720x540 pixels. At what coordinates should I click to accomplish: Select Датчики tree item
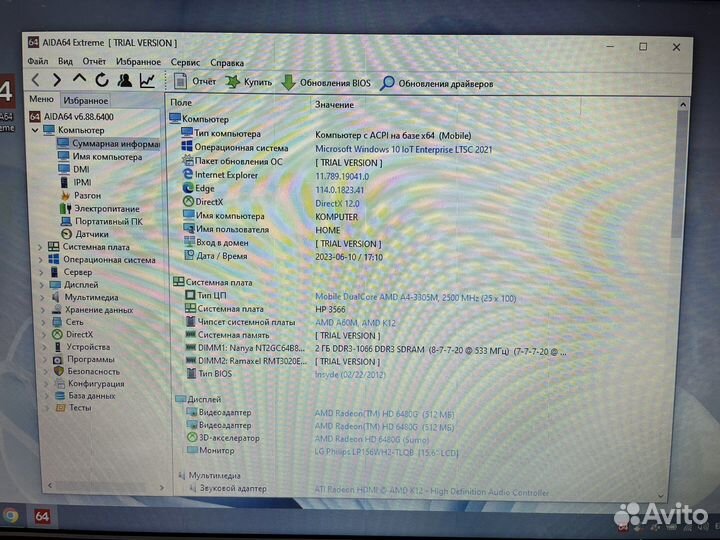tap(85, 234)
